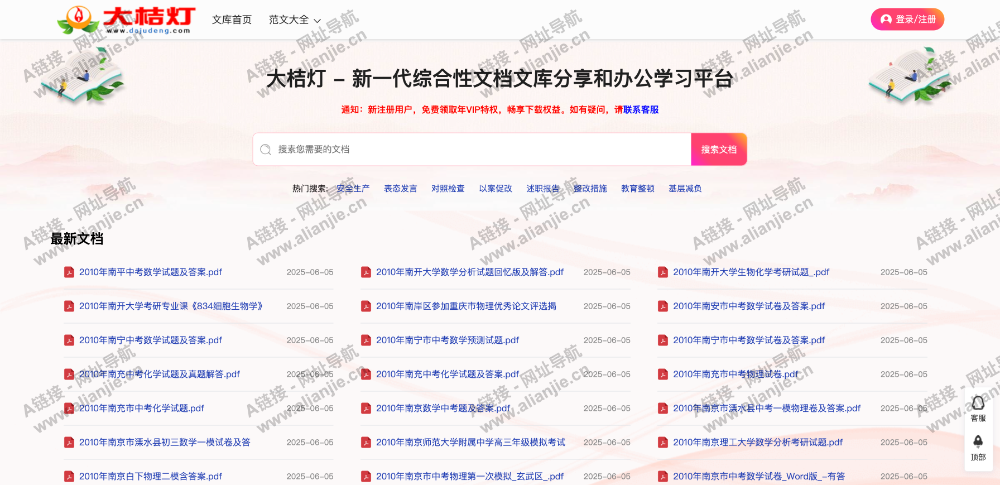Click PDF icon for 2010年南开大学考研专业课 834细胞生物学
This screenshot has height=485, width=1000.
(x=69, y=306)
